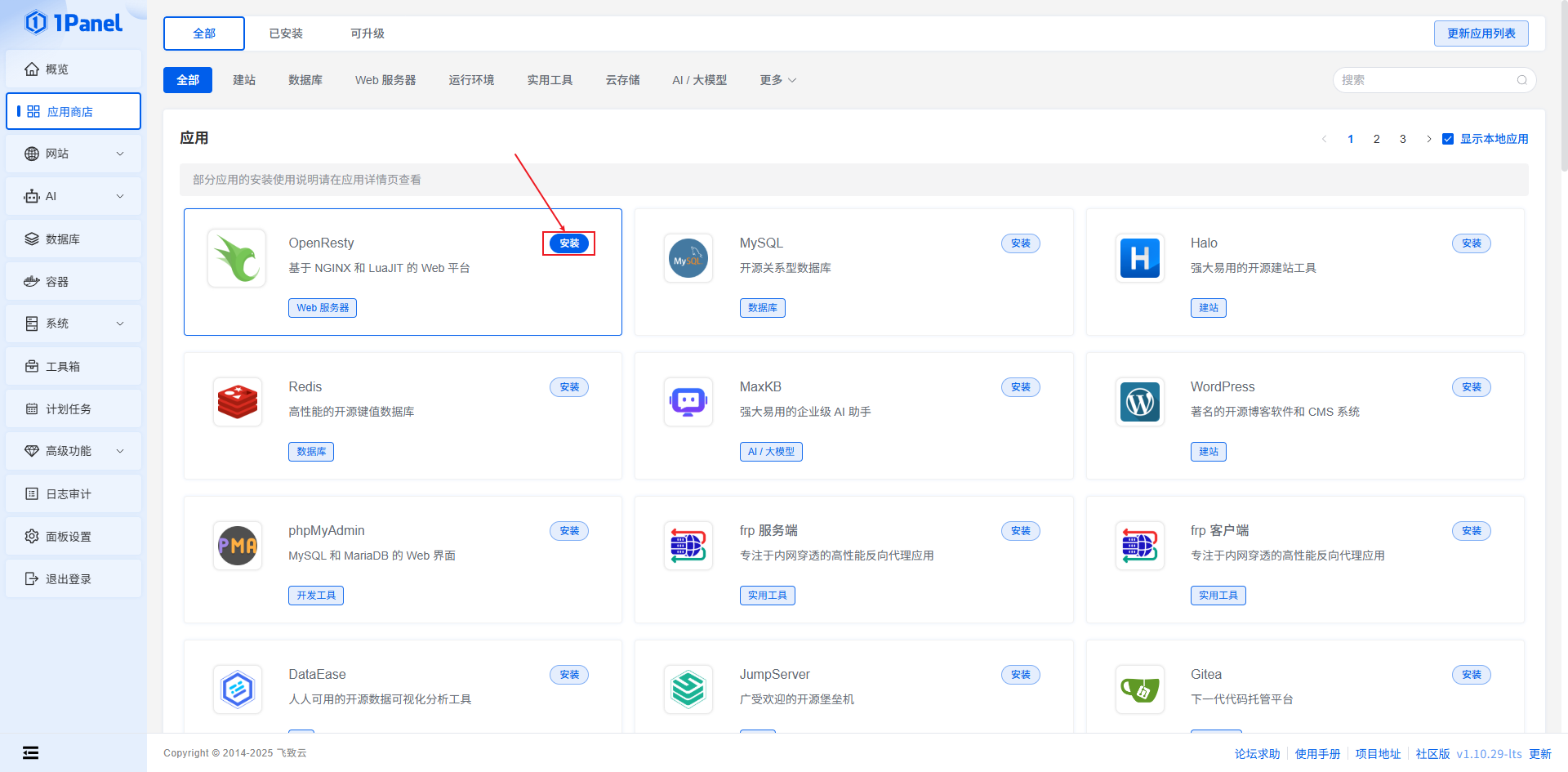Filter by 云存储 category
Image resolution: width=1568 pixels, height=772 pixels.
coord(622,80)
